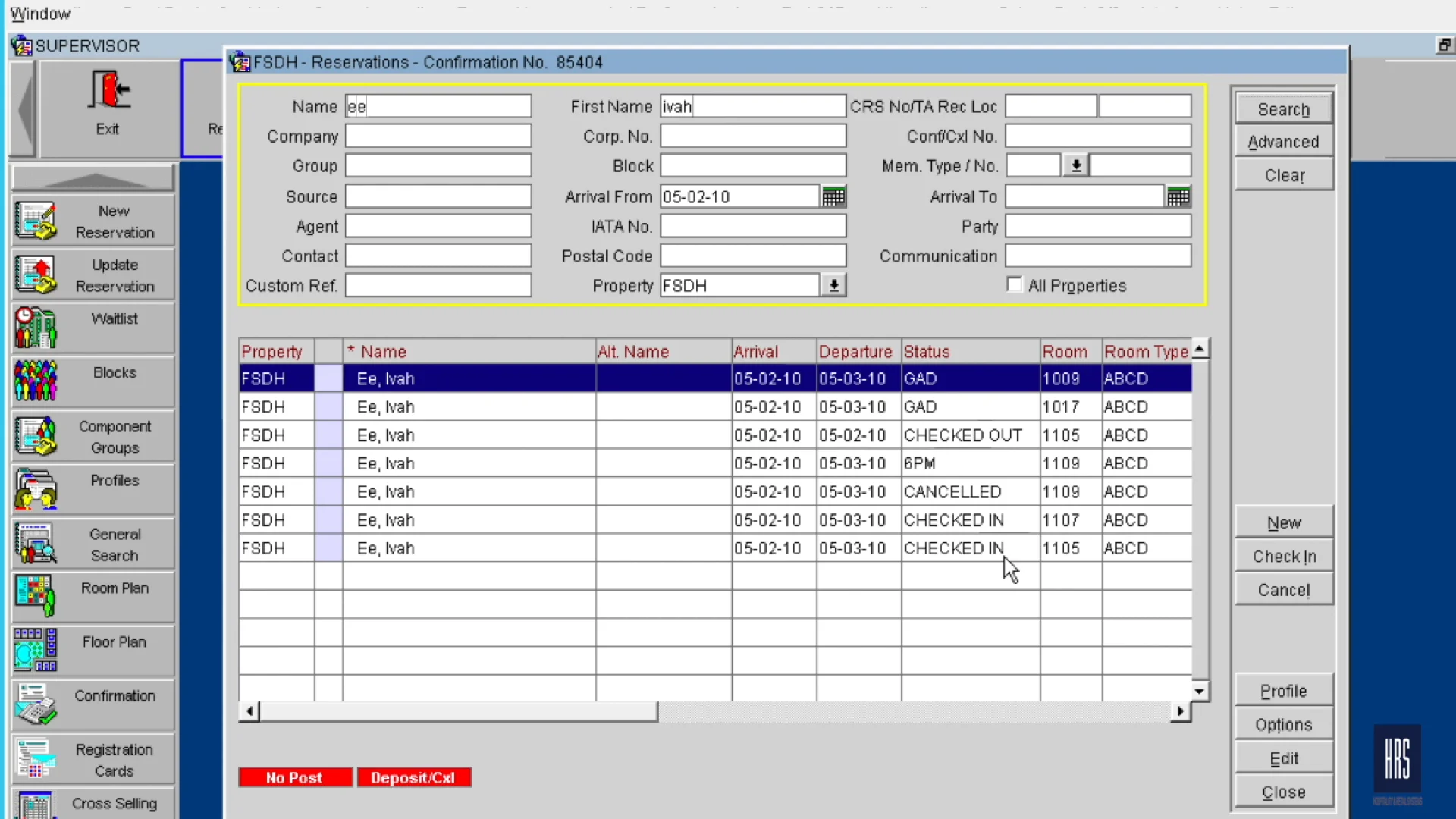The width and height of the screenshot is (1456, 819).
Task: Collapse sidebar with up arrow bar
Action: 93,179
